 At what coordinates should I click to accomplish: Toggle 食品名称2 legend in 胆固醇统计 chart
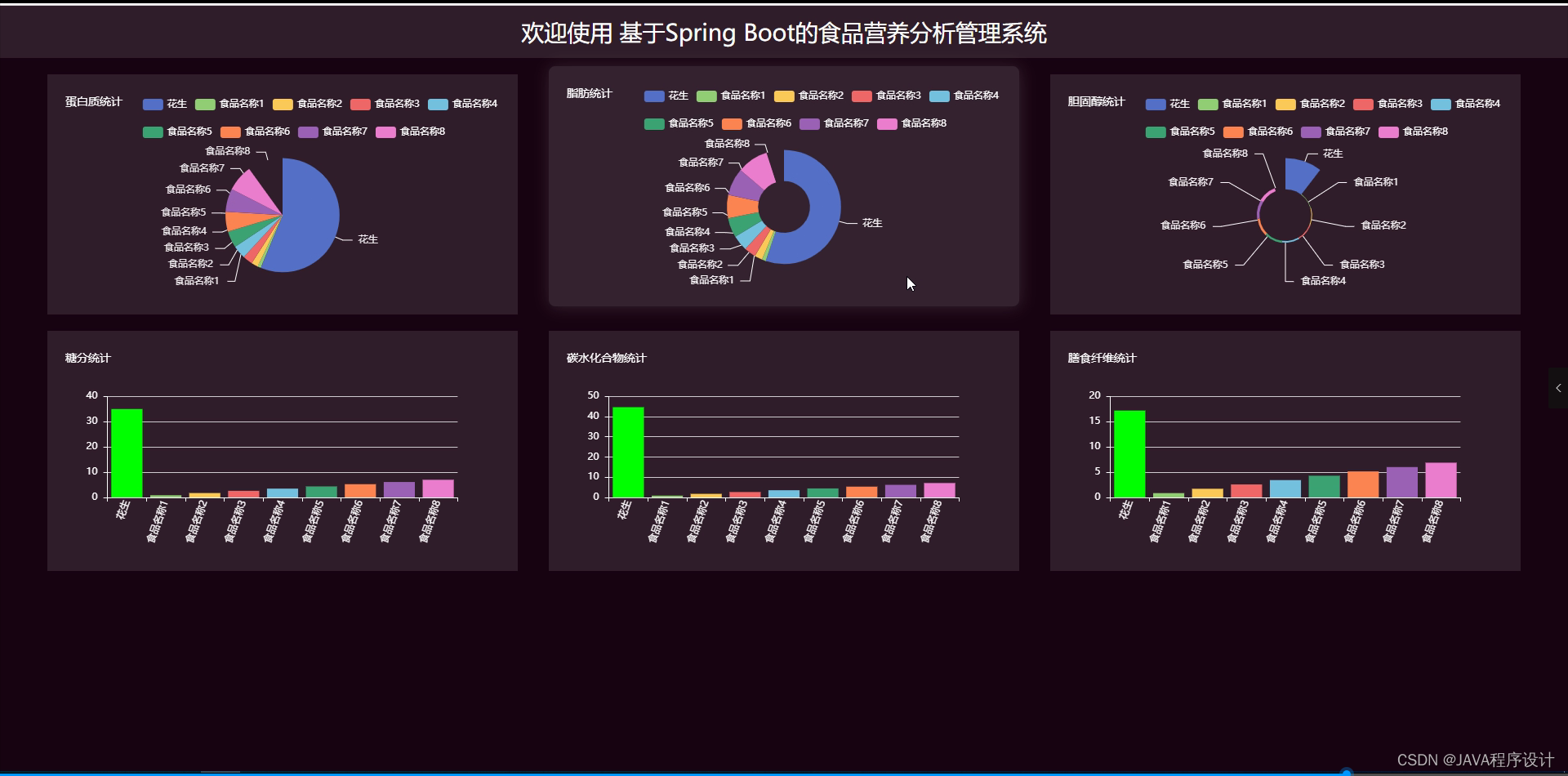click(1310, 104)
